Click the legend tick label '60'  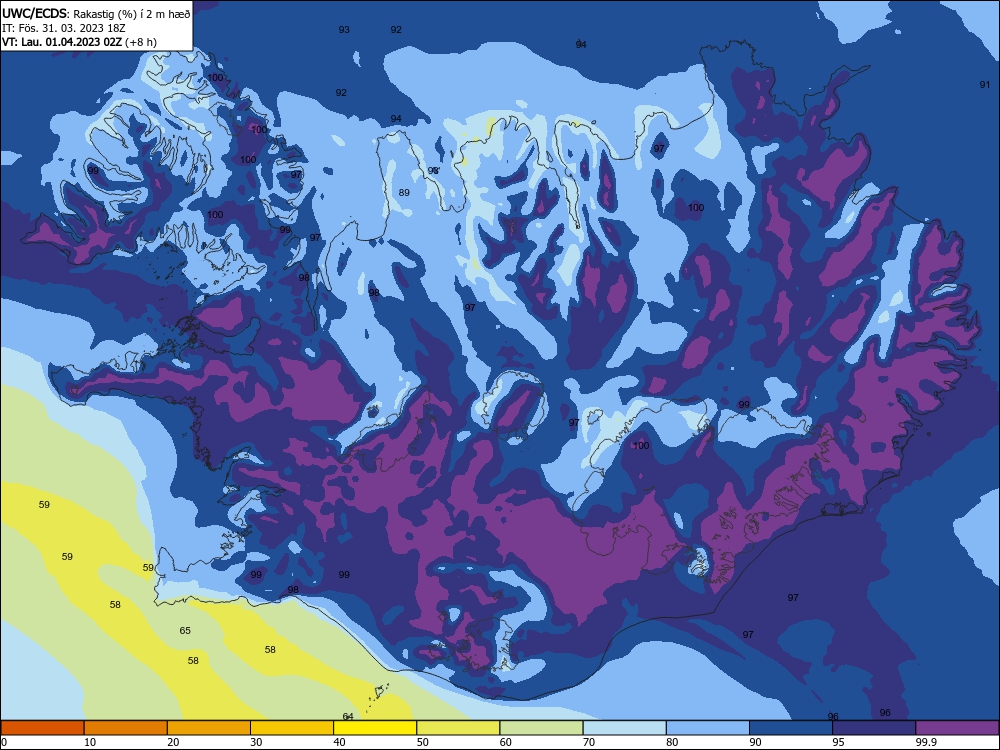coord(506,742)
